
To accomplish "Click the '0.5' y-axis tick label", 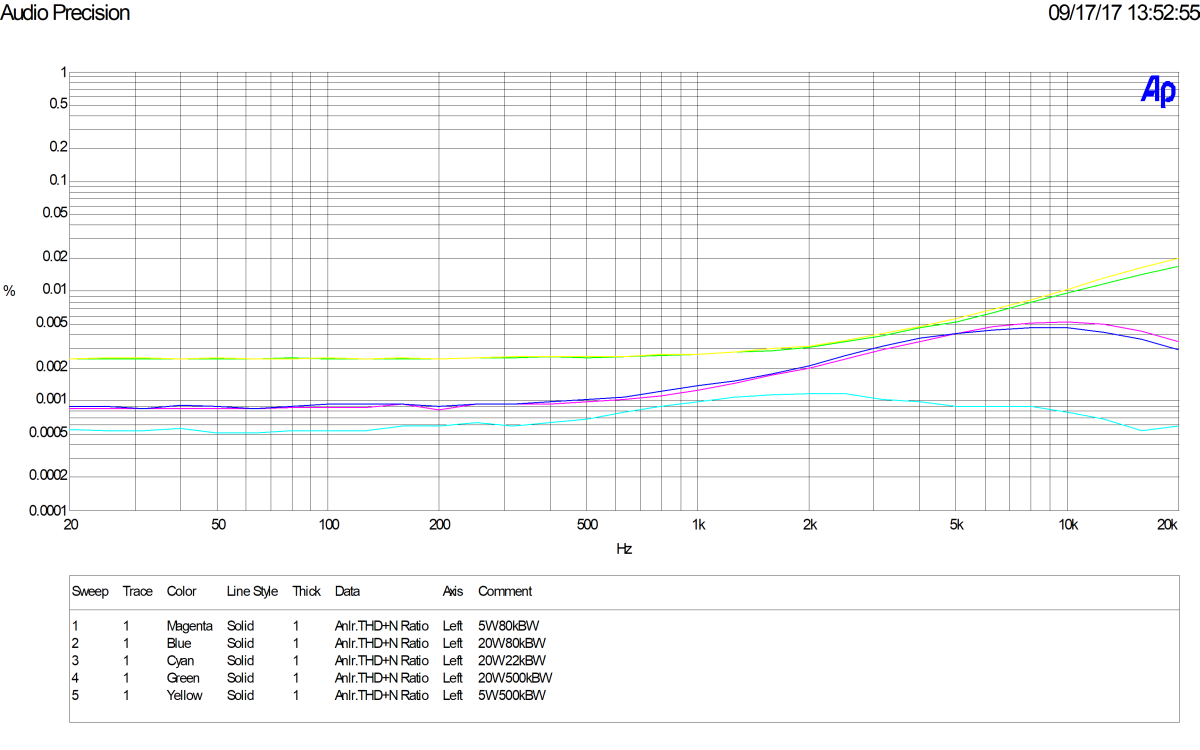I will (57, 104).
